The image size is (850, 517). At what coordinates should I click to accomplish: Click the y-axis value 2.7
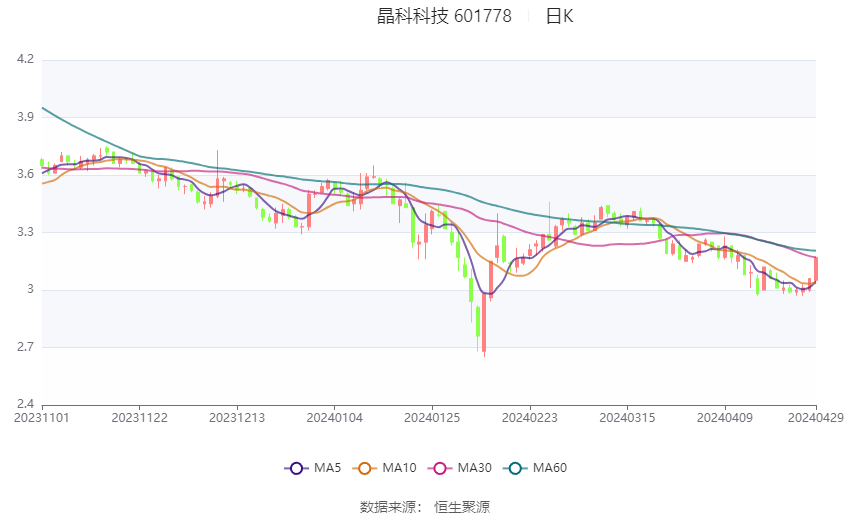(25, 347)
